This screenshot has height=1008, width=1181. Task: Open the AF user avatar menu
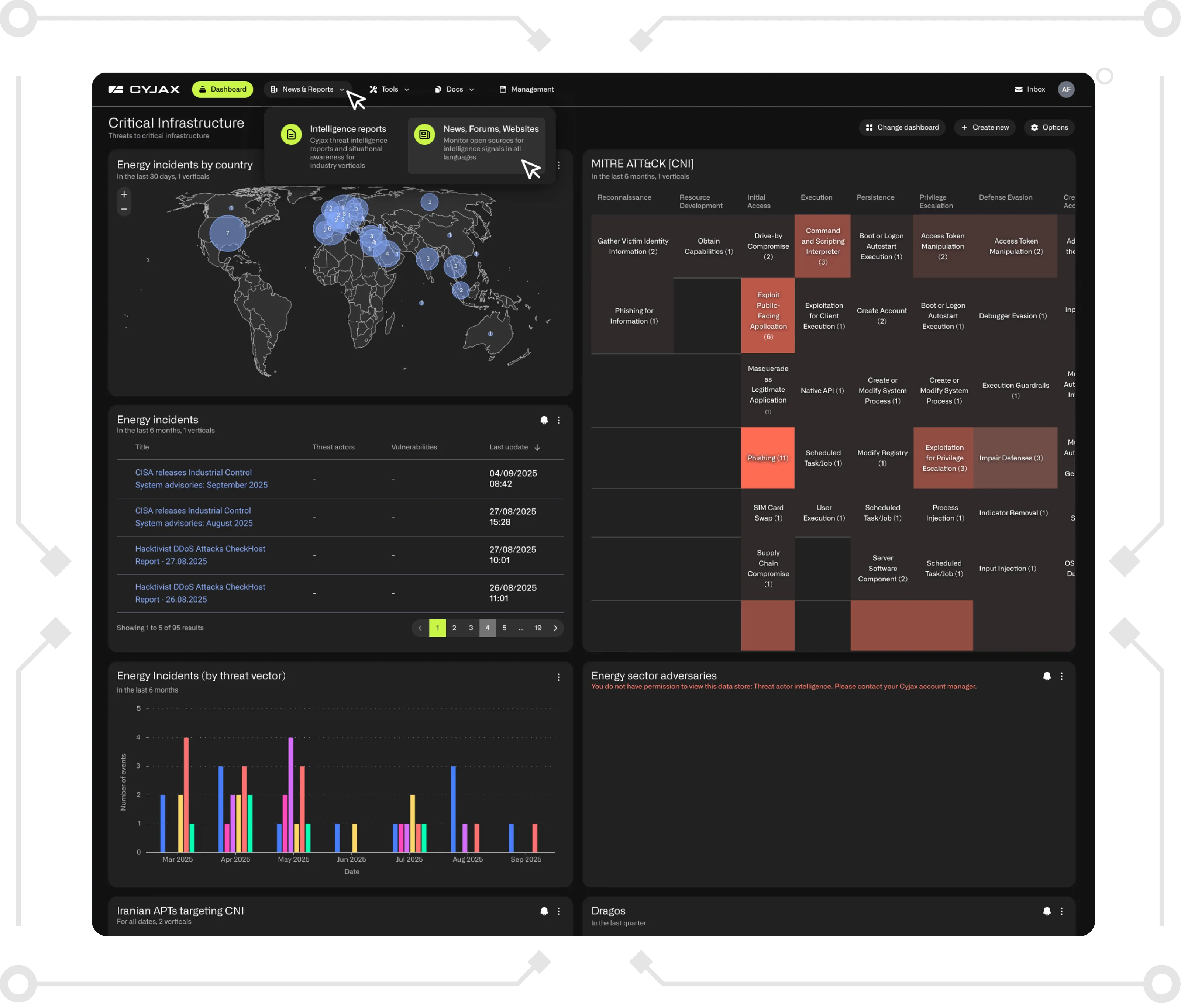[x=1067, y=89]
